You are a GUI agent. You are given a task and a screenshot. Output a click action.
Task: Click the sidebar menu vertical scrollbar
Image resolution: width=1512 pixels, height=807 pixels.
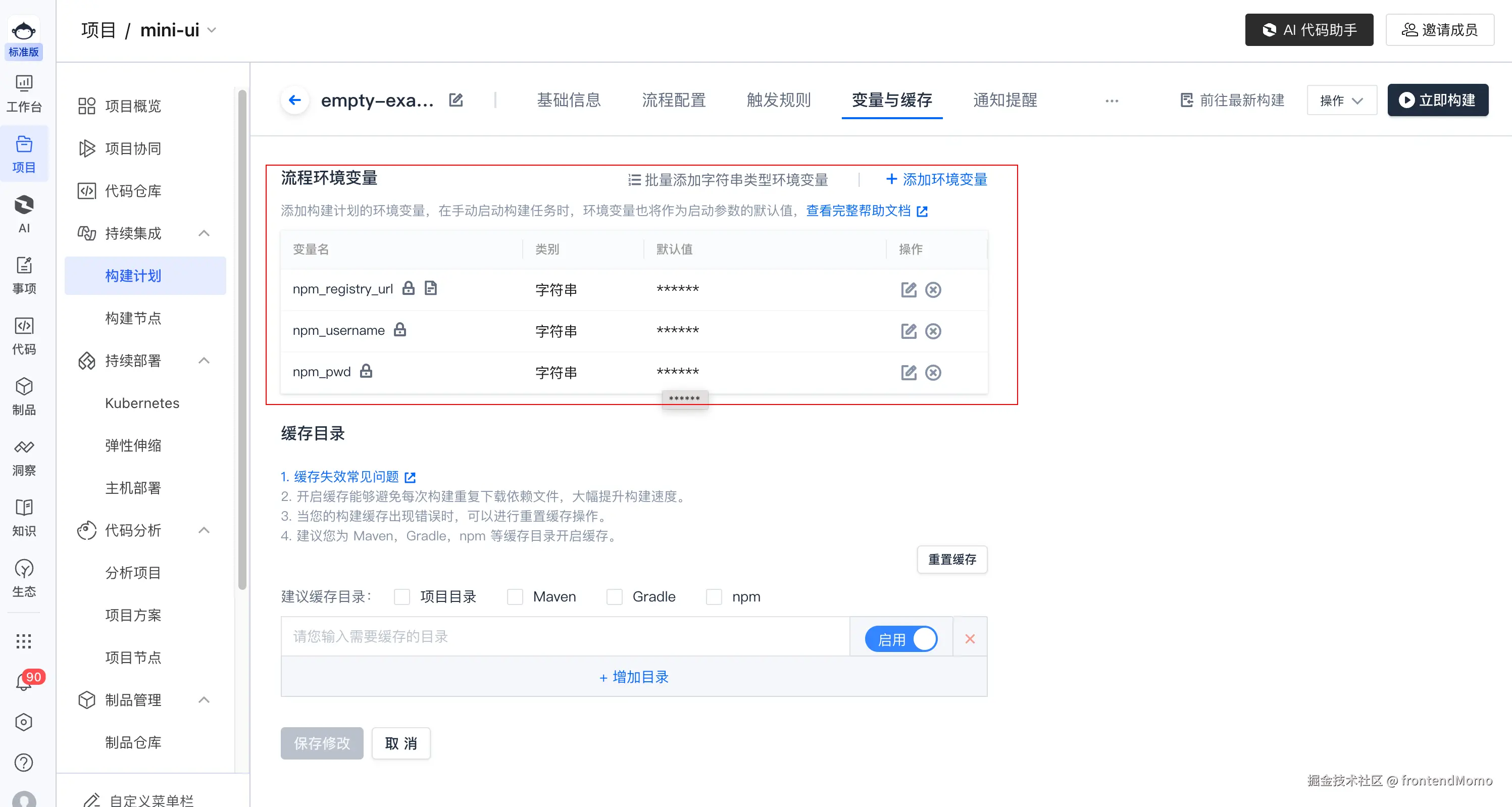tap(242, 339)
